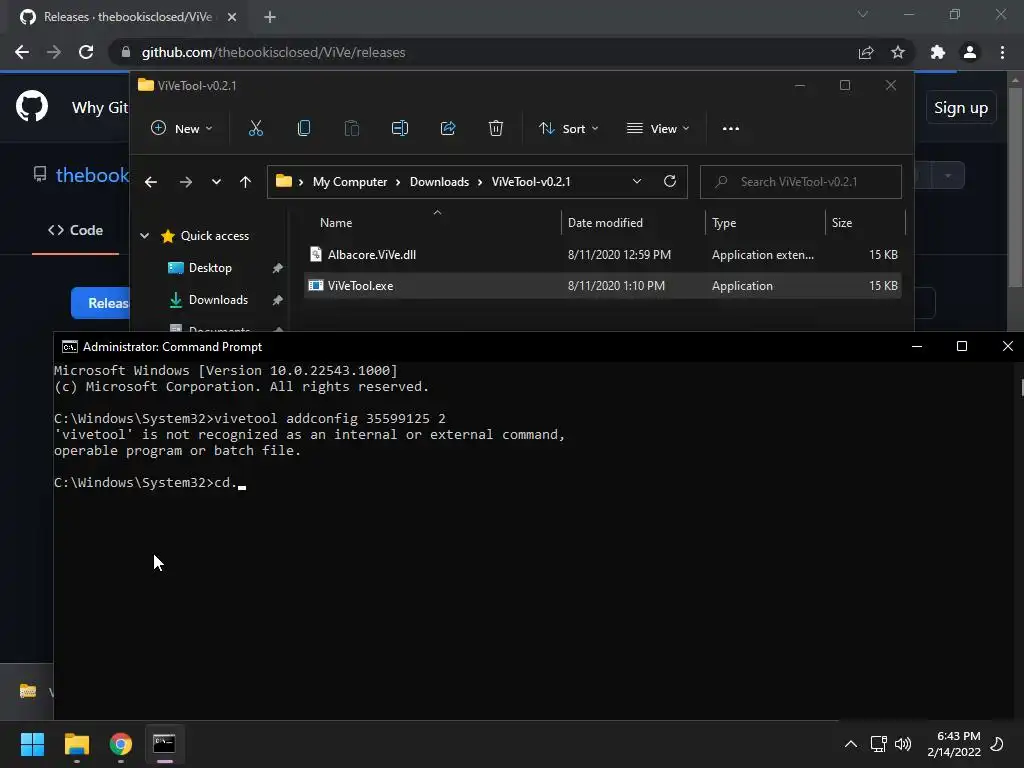Open the Windows Start menu
1024x768 pixels.
coord(32,744)
